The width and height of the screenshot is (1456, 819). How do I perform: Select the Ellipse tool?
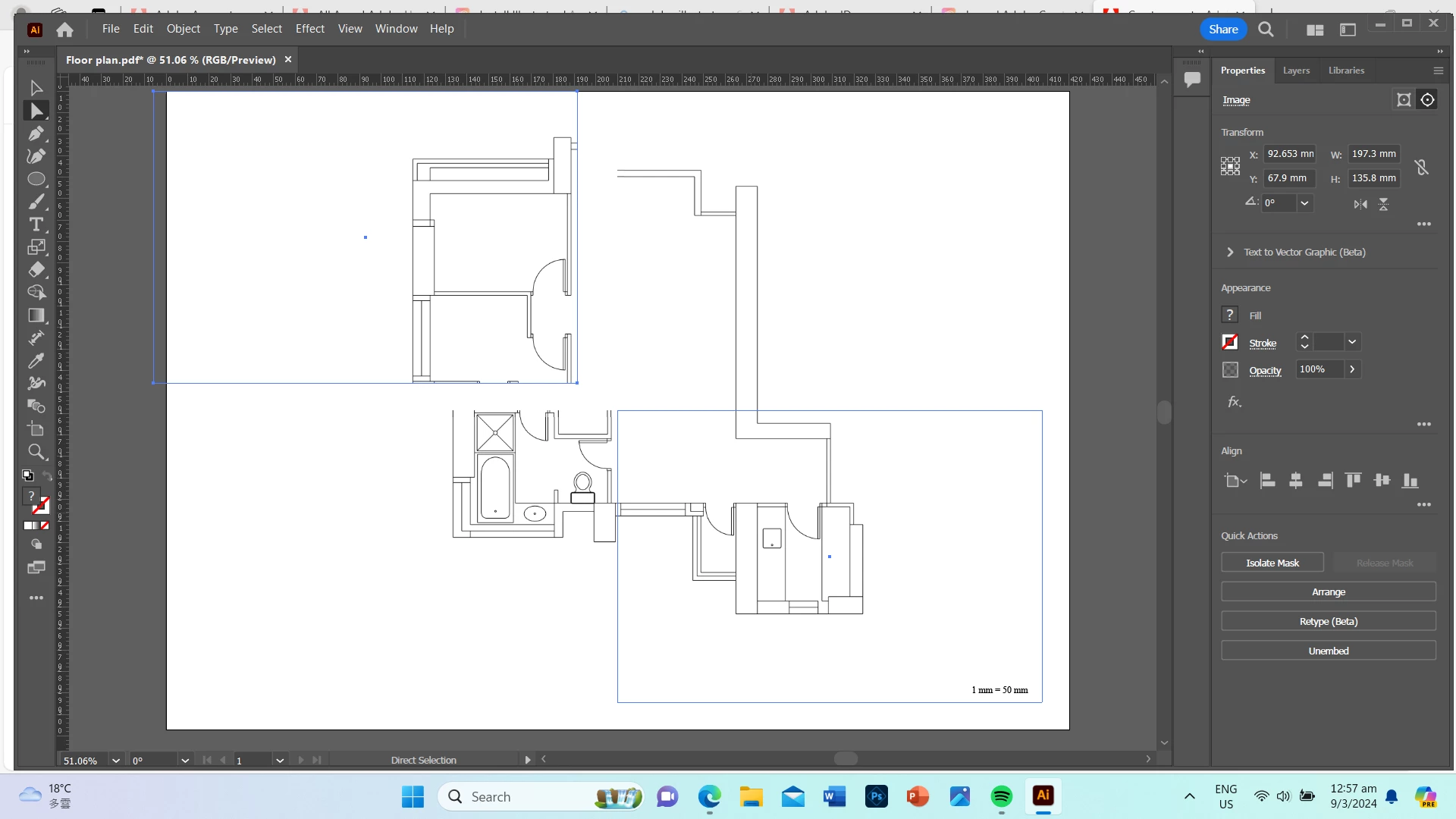coord(36,179)
